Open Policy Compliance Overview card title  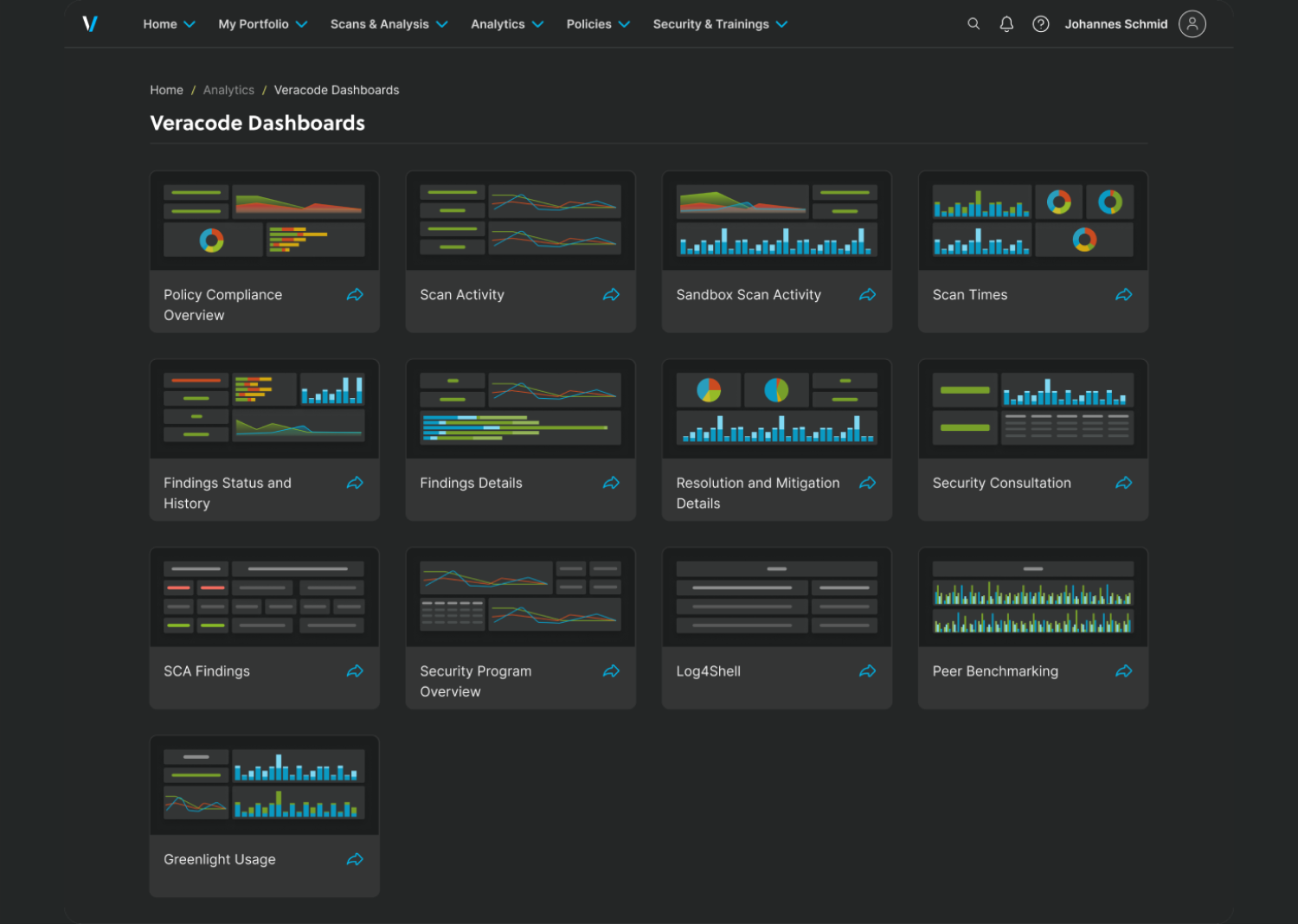pyautogui.click(x=223, y=305)
